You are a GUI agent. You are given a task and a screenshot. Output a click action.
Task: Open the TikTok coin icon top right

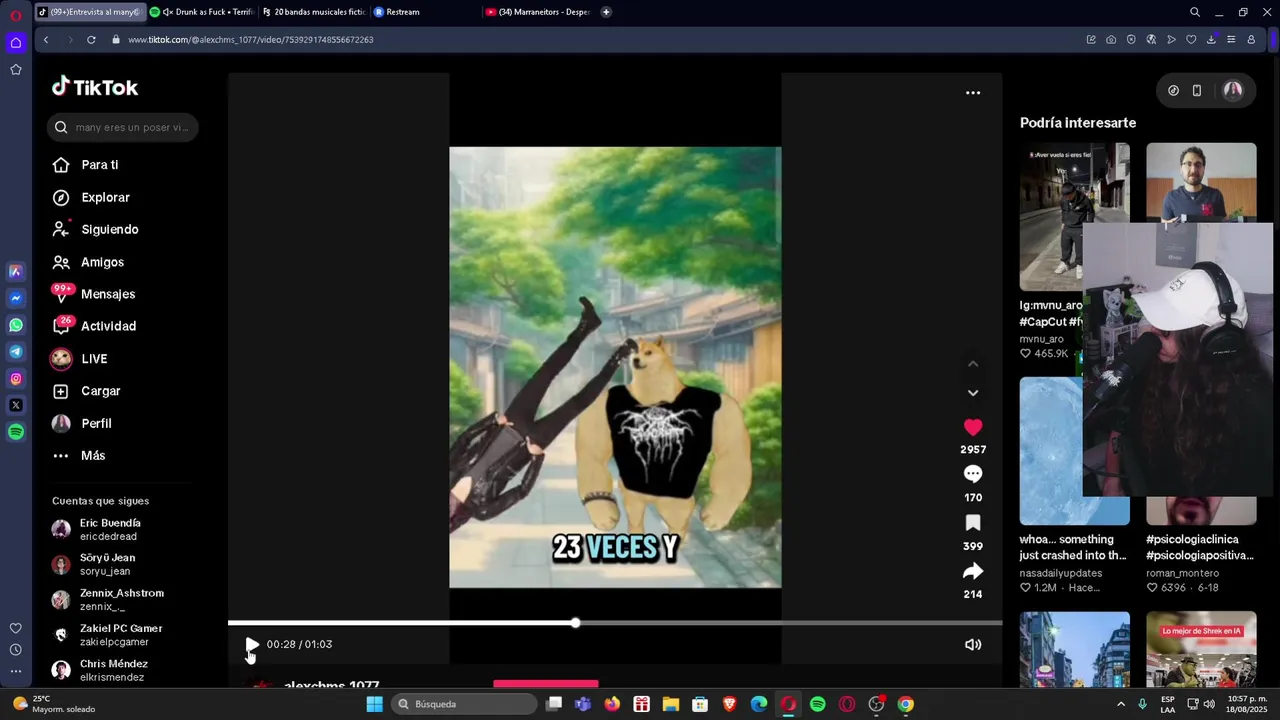[x=1173, y=91]
